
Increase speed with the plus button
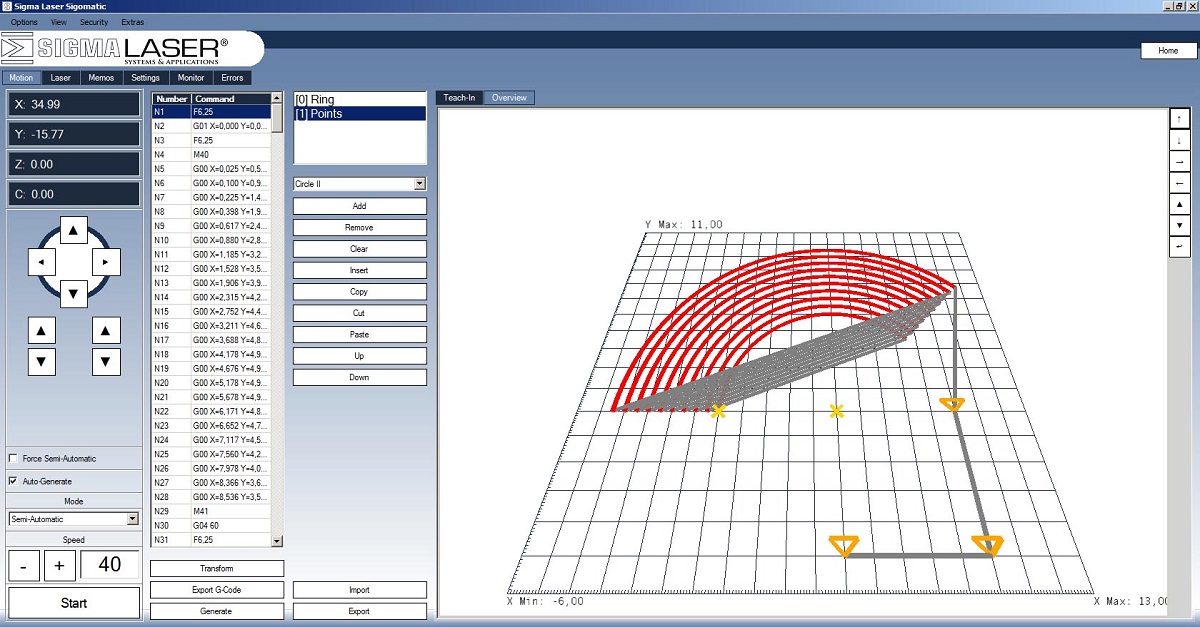coord(59,565)
